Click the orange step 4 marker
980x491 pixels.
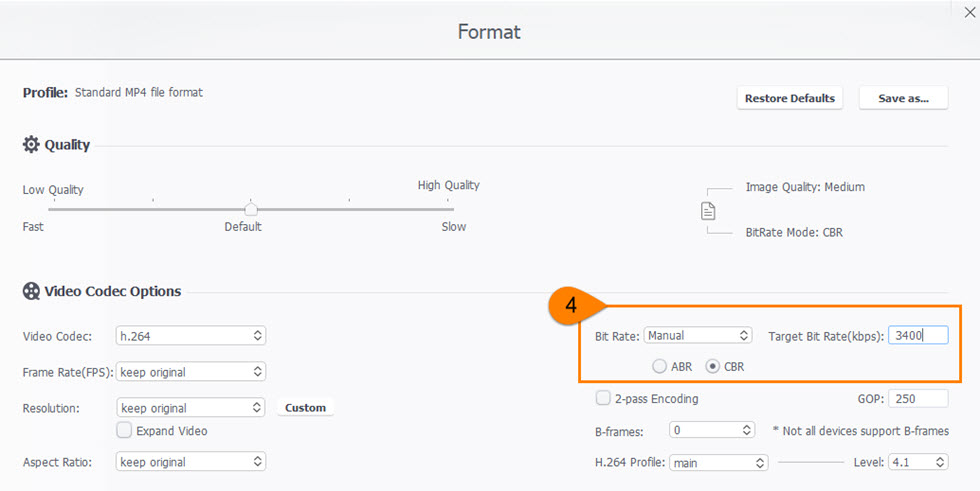[571, 307]
